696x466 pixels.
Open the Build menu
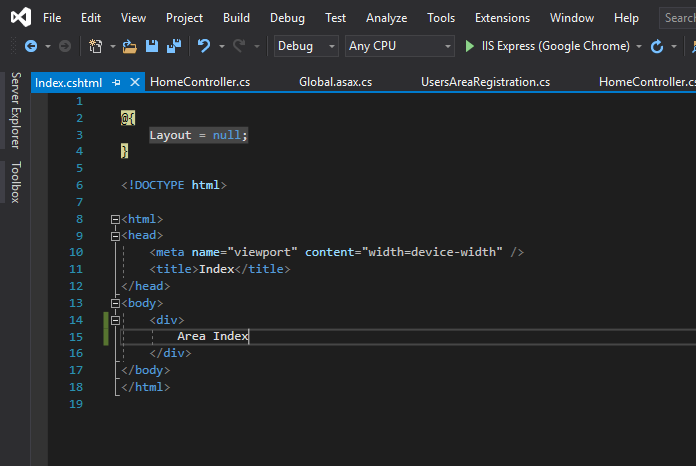click(236, 18)
